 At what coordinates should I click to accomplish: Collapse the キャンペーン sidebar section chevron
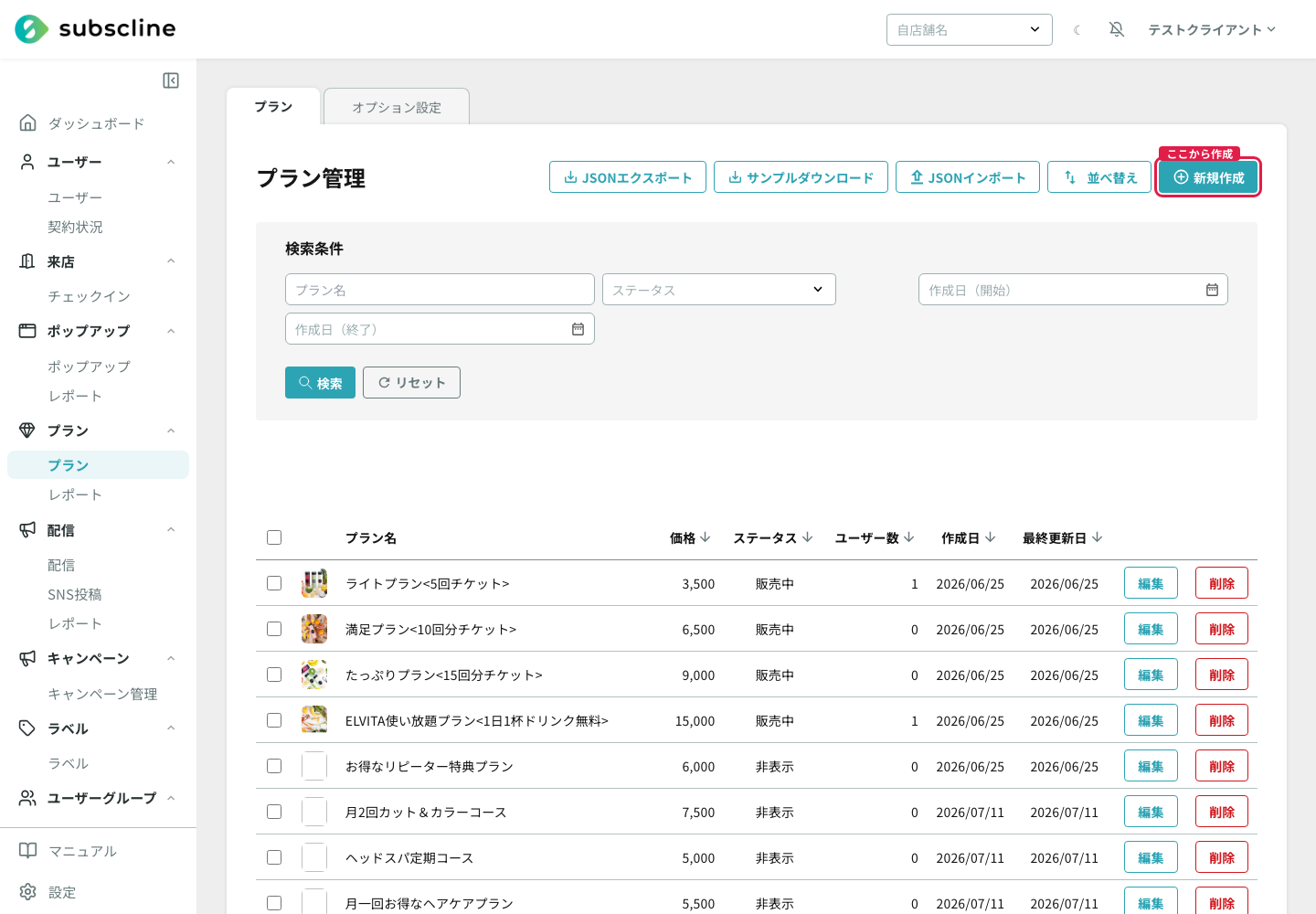coord(171,658)
